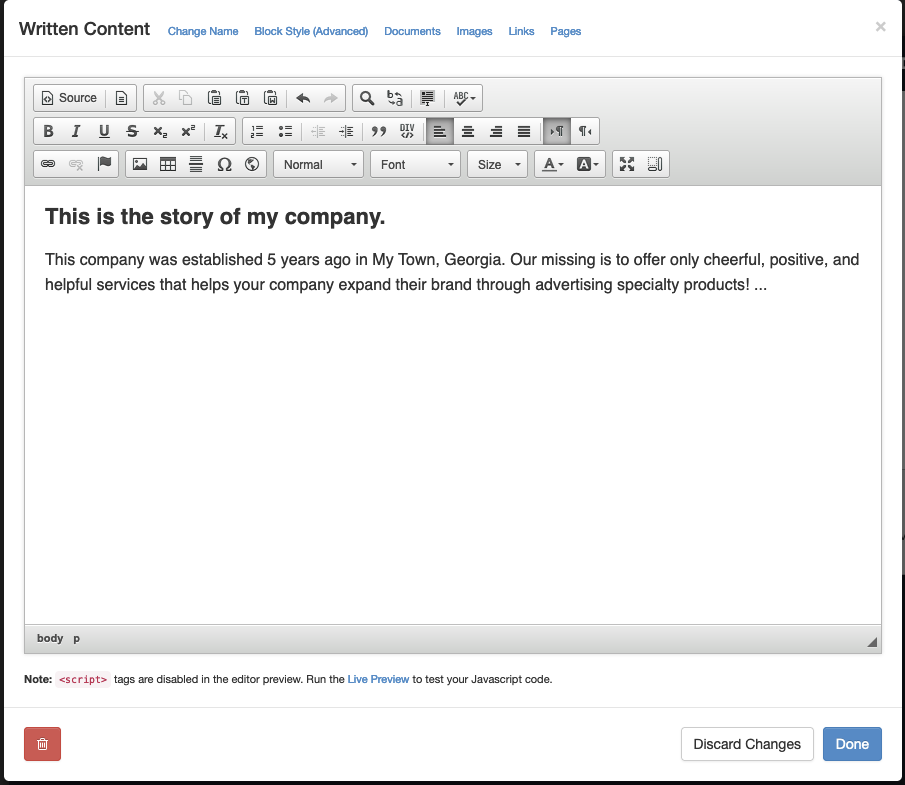Image resolution: width=905 pixels, height=785 pixels.
Task: Open the Size dropdown
Action: 498,165
